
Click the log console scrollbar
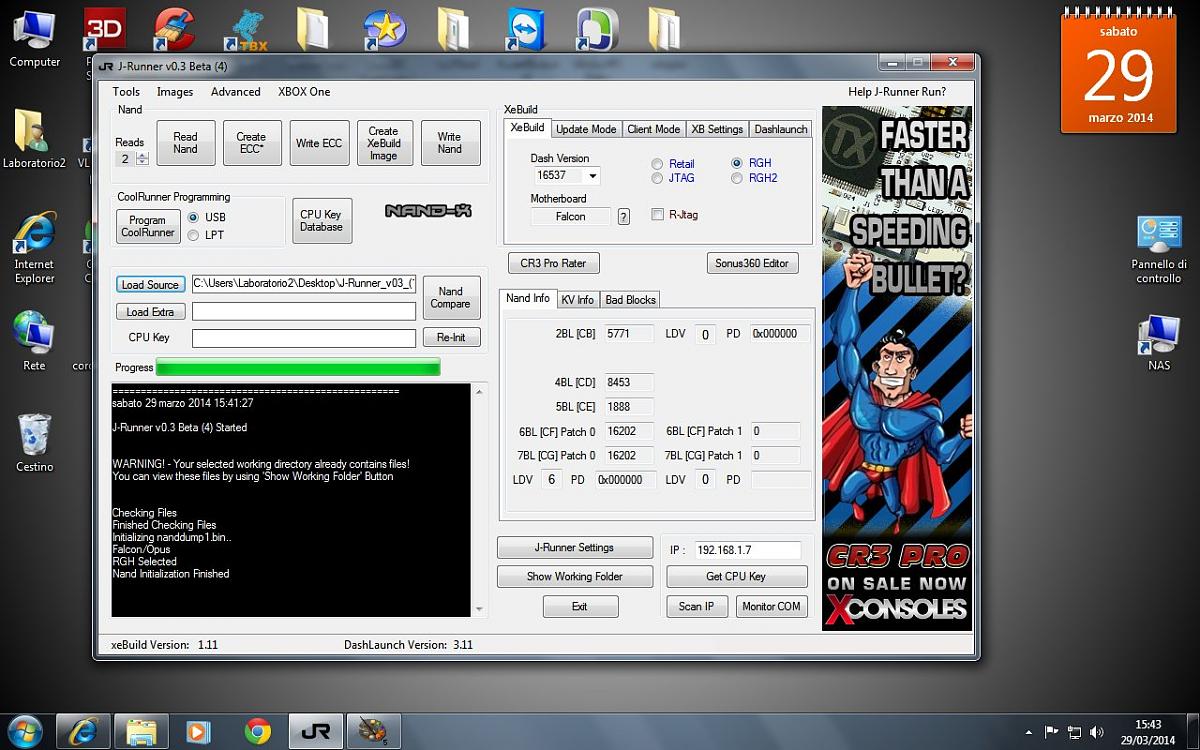click(479, 500)
